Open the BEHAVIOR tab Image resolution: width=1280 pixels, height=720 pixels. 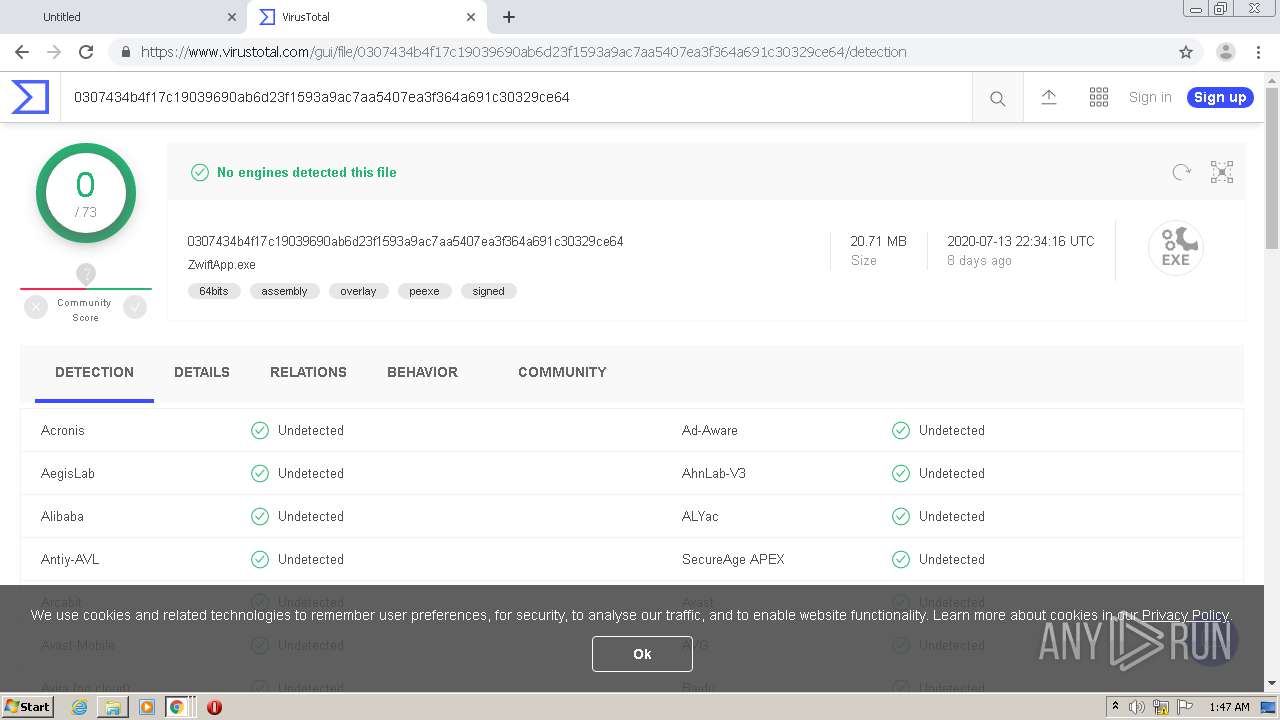point(422,372)
